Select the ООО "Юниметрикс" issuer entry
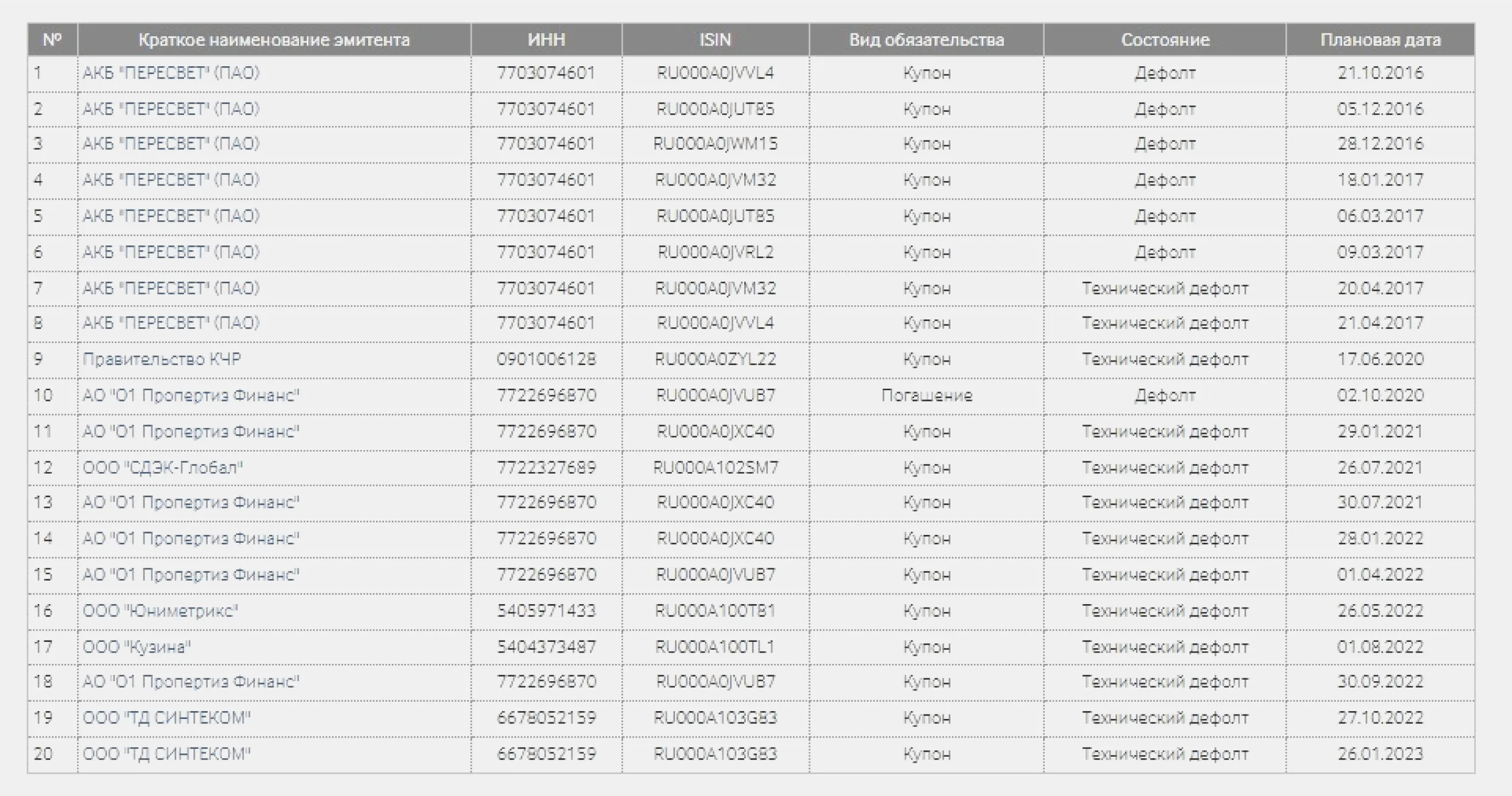Screen dimensions: 1512x796 coord(160,610)
